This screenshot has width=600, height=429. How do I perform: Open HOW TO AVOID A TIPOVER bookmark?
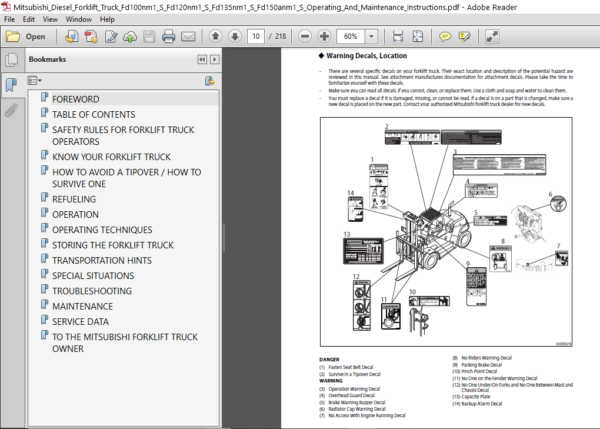pos(127,178)
